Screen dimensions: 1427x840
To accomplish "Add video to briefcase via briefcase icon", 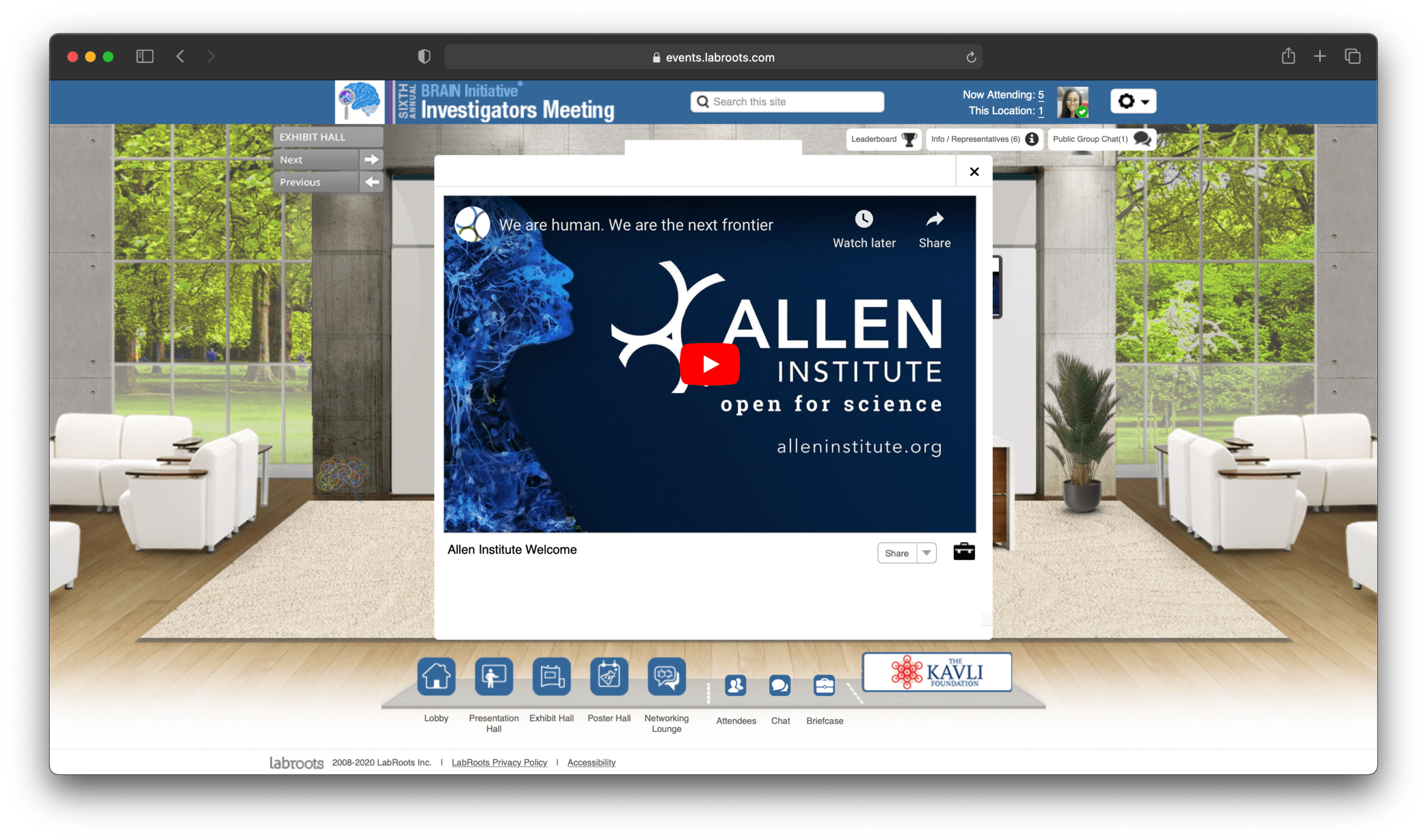I will (964, 552).
